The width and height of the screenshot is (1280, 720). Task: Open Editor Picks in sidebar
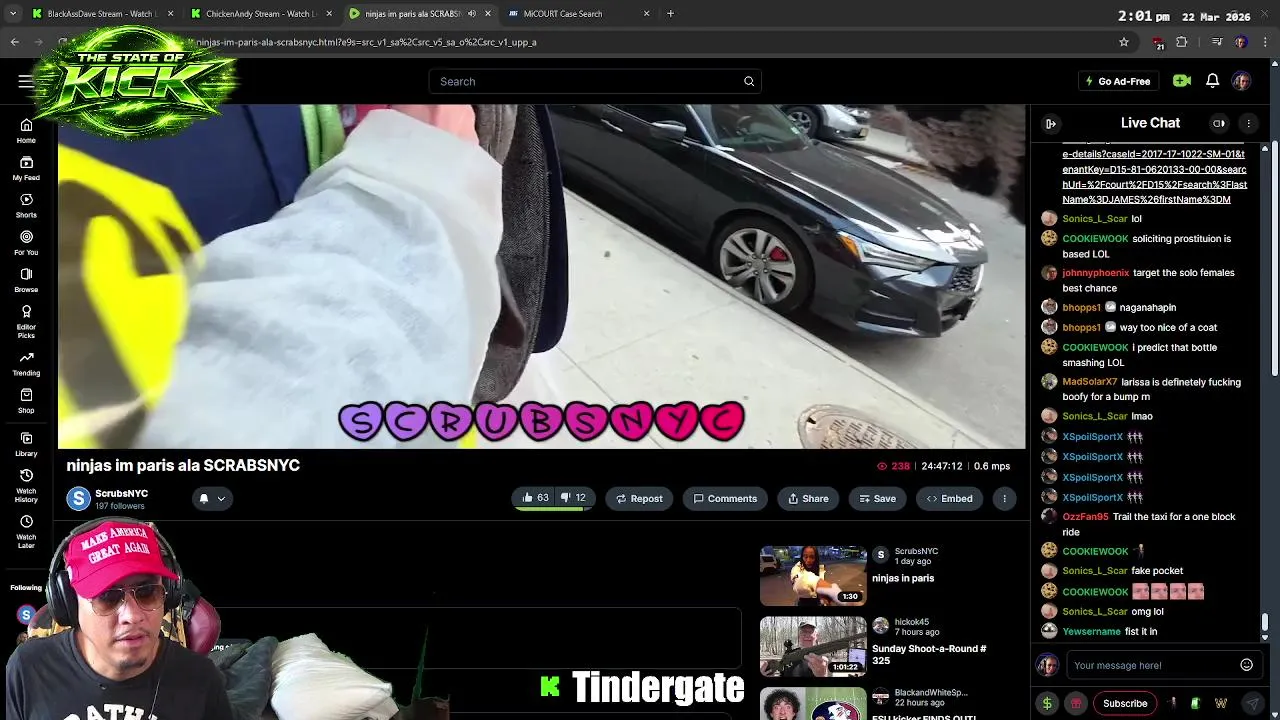coord(26,320)
